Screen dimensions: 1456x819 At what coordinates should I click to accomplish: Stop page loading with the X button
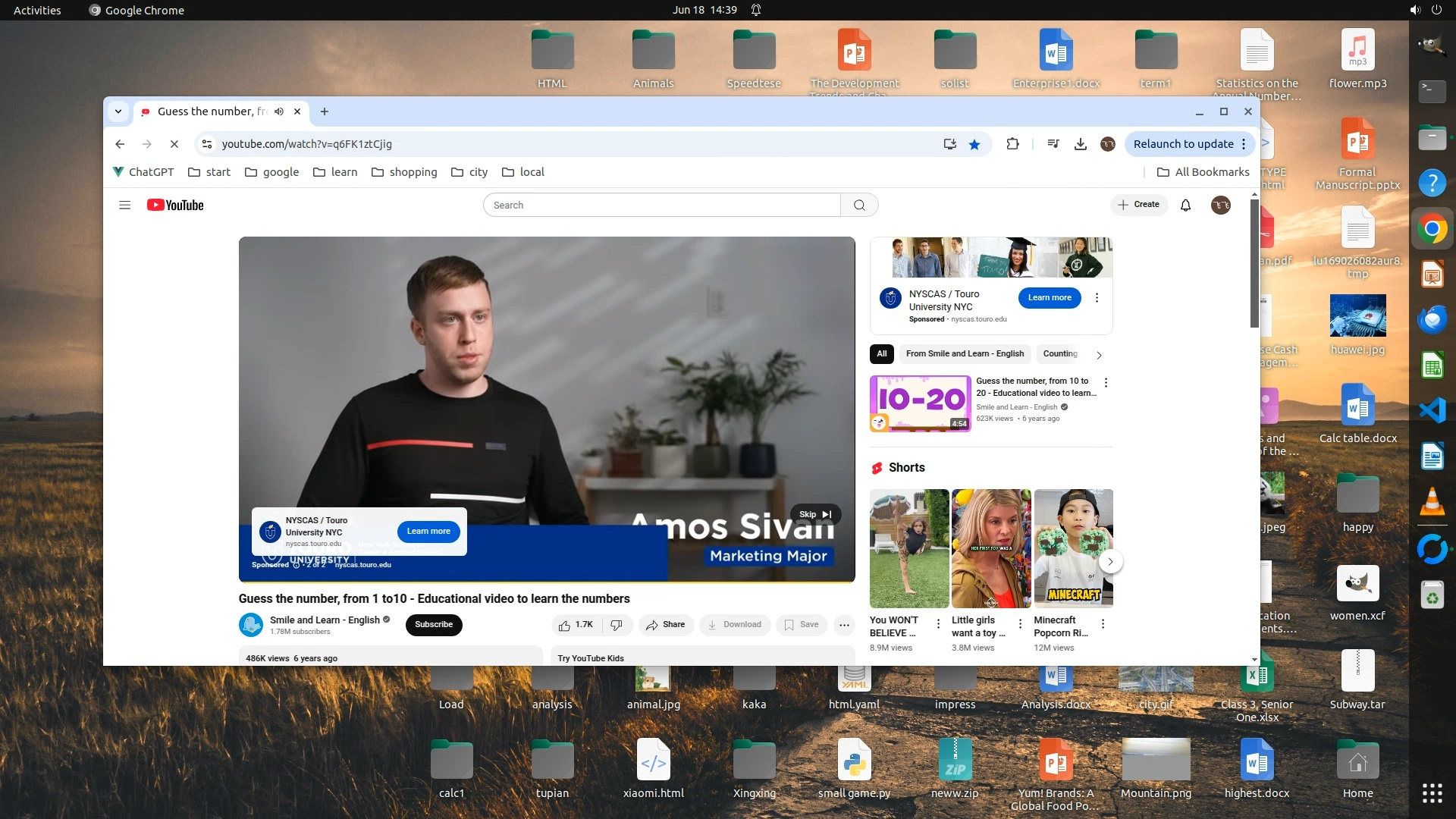[174, 144]
